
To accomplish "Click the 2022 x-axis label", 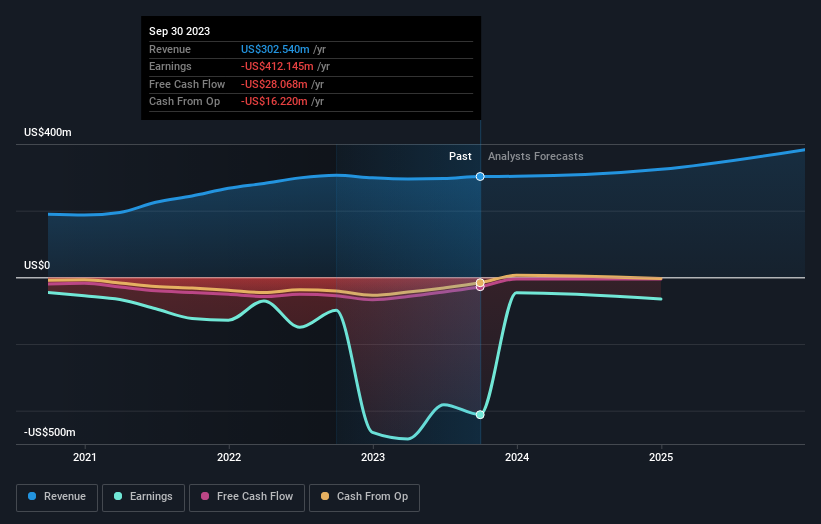I will coord(229,457).
